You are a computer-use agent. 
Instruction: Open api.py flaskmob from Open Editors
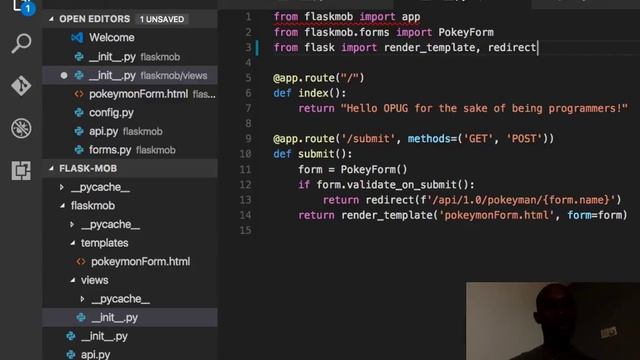(x=130, y=131)
